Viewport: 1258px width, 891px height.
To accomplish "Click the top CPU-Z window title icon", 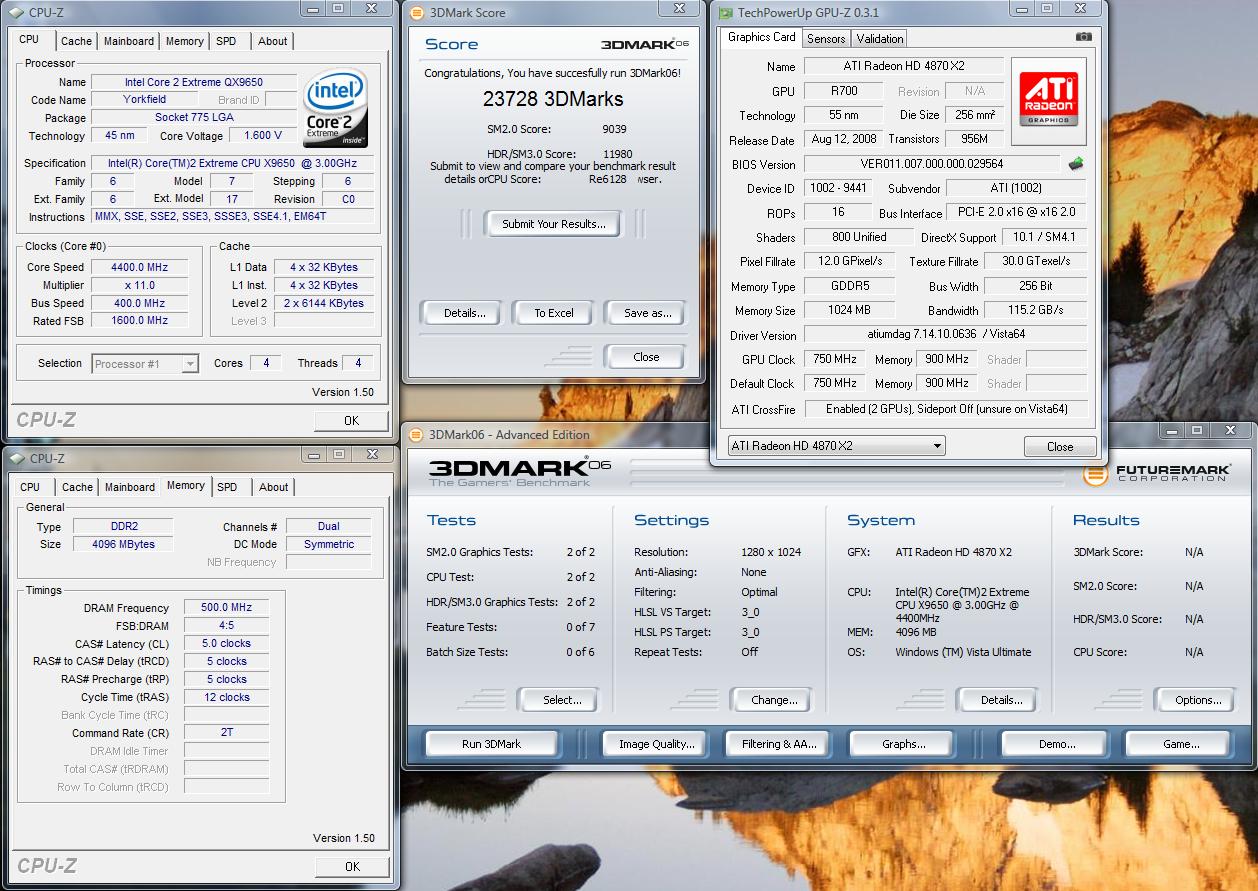I will (x=17, y=12).
